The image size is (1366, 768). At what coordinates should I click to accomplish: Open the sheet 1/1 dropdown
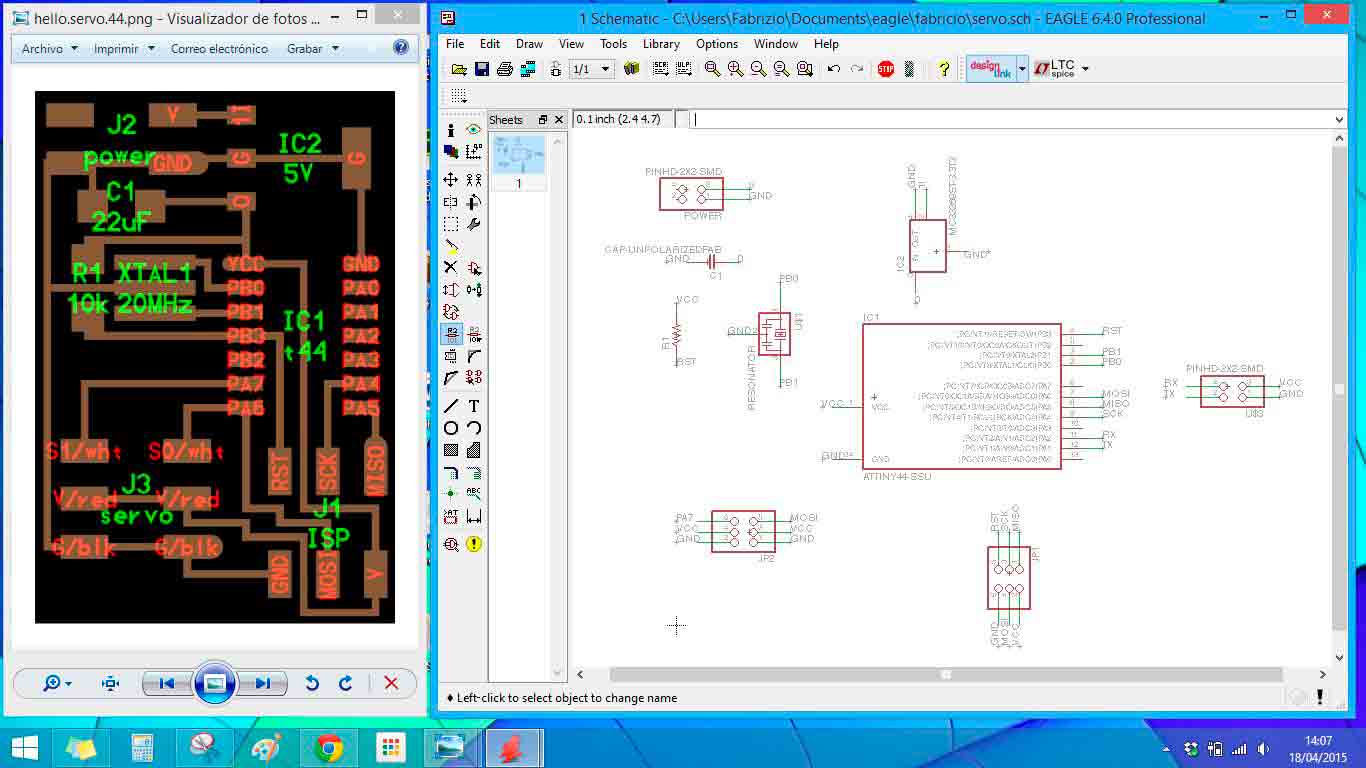pyautogui.click(x=593, y=69)
